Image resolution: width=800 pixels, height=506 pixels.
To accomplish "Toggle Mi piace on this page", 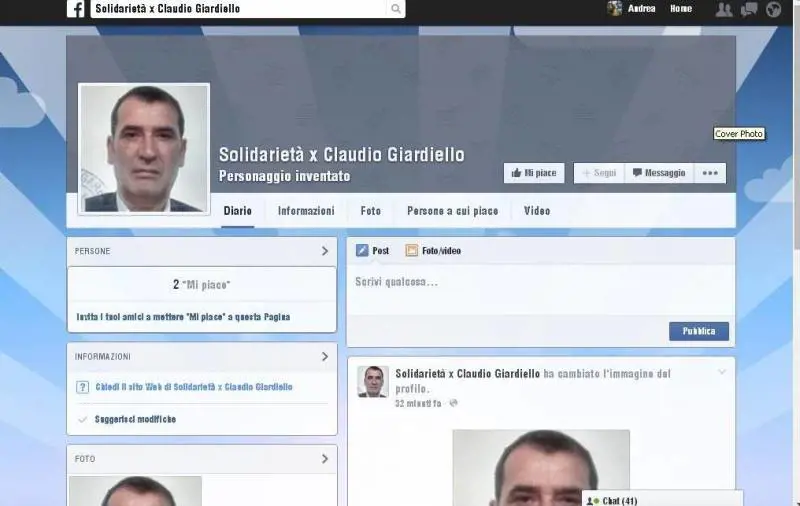I will click(x=534, y=173).
